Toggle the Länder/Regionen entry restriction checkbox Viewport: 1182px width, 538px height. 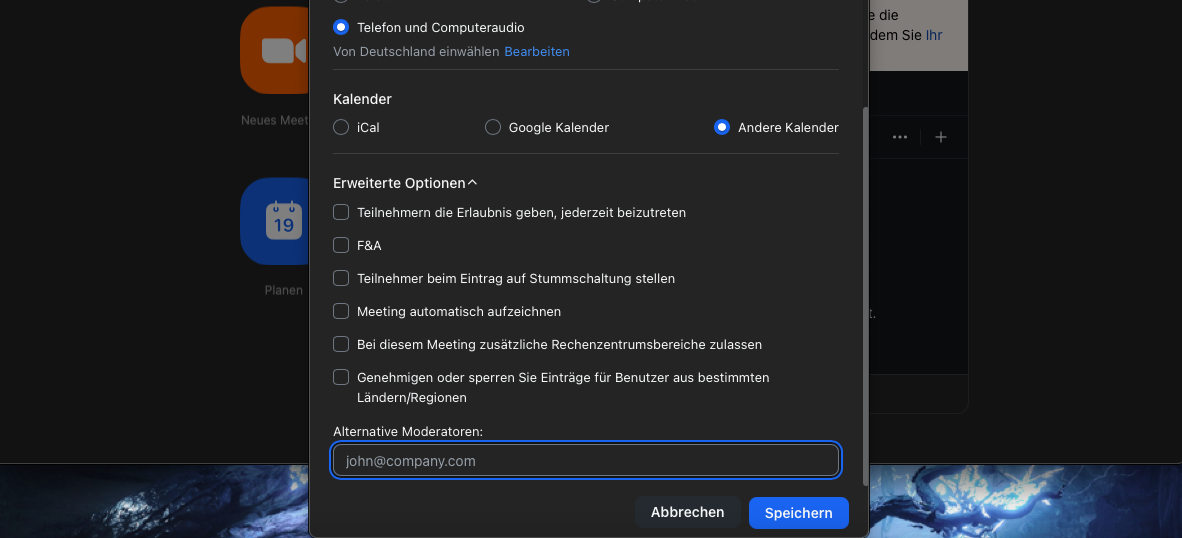(x=341, y=378)
